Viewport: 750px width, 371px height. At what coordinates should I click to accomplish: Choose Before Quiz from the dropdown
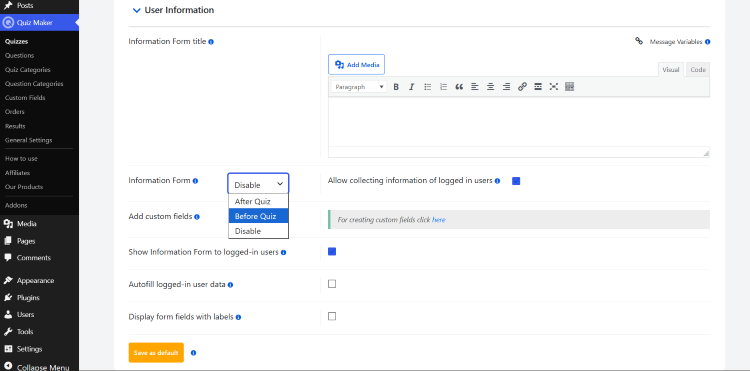pyautogui.click(x=258, y=216)
